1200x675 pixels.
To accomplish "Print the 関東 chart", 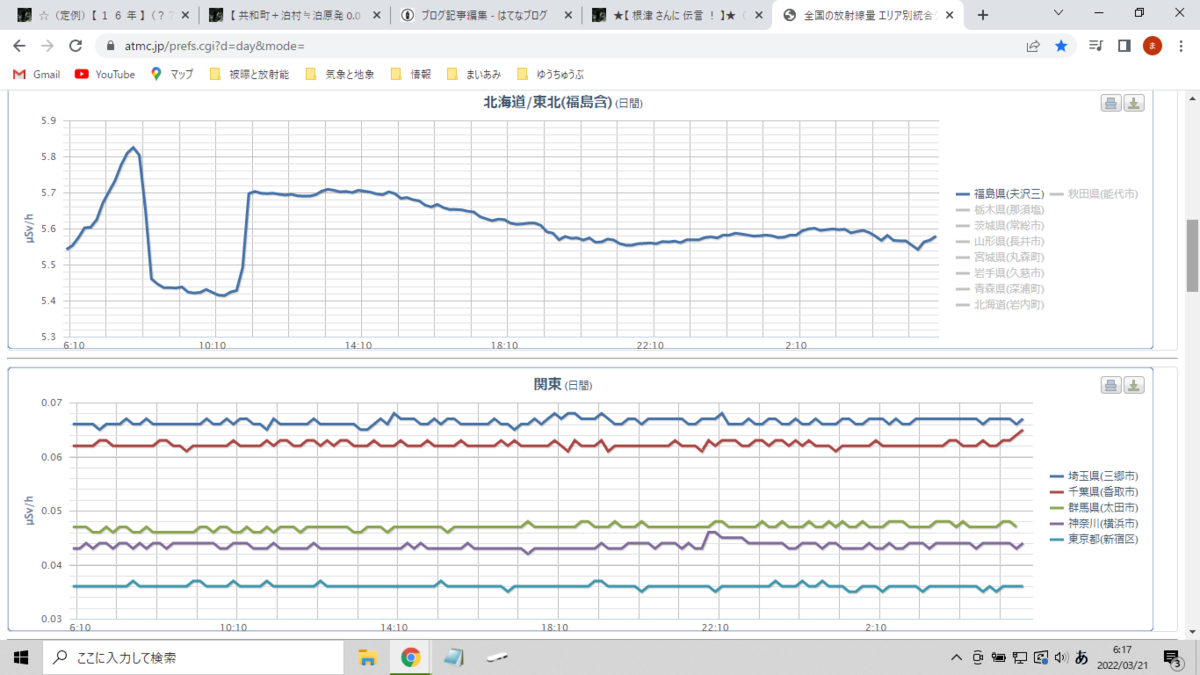I will 1111,385.
